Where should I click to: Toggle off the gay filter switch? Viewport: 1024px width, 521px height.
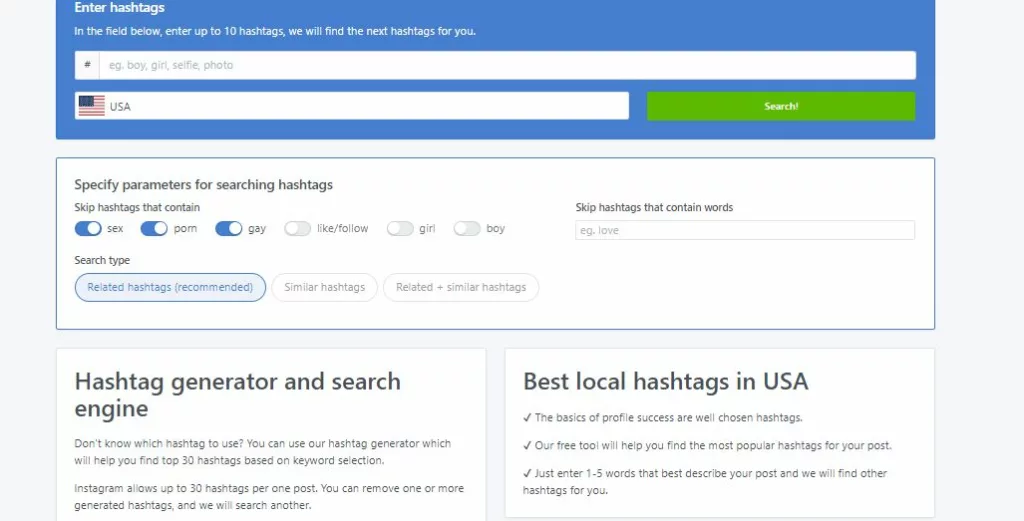pos(229,229)
